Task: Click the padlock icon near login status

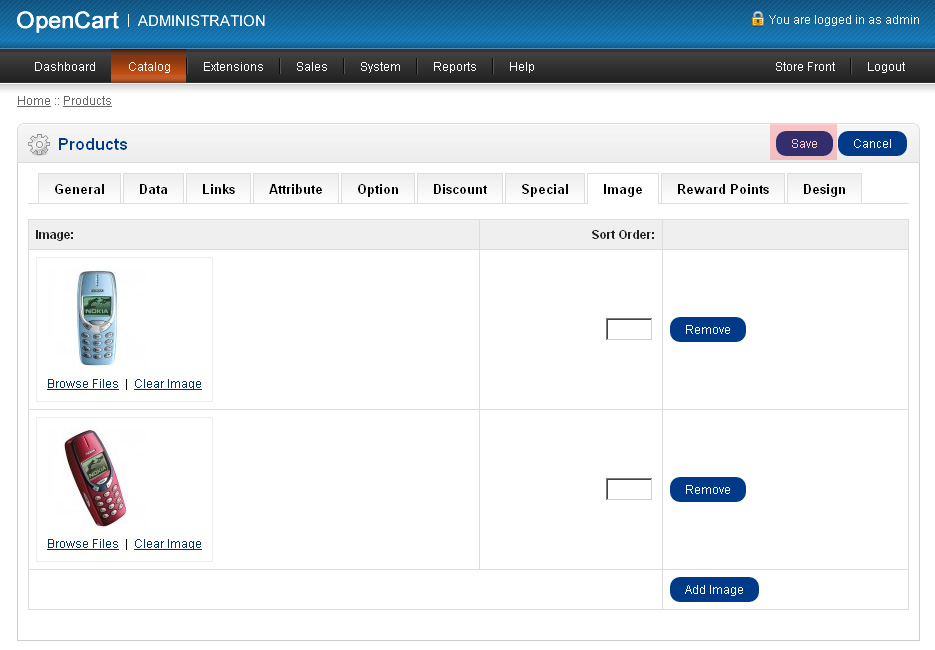Action: (757, 19)
